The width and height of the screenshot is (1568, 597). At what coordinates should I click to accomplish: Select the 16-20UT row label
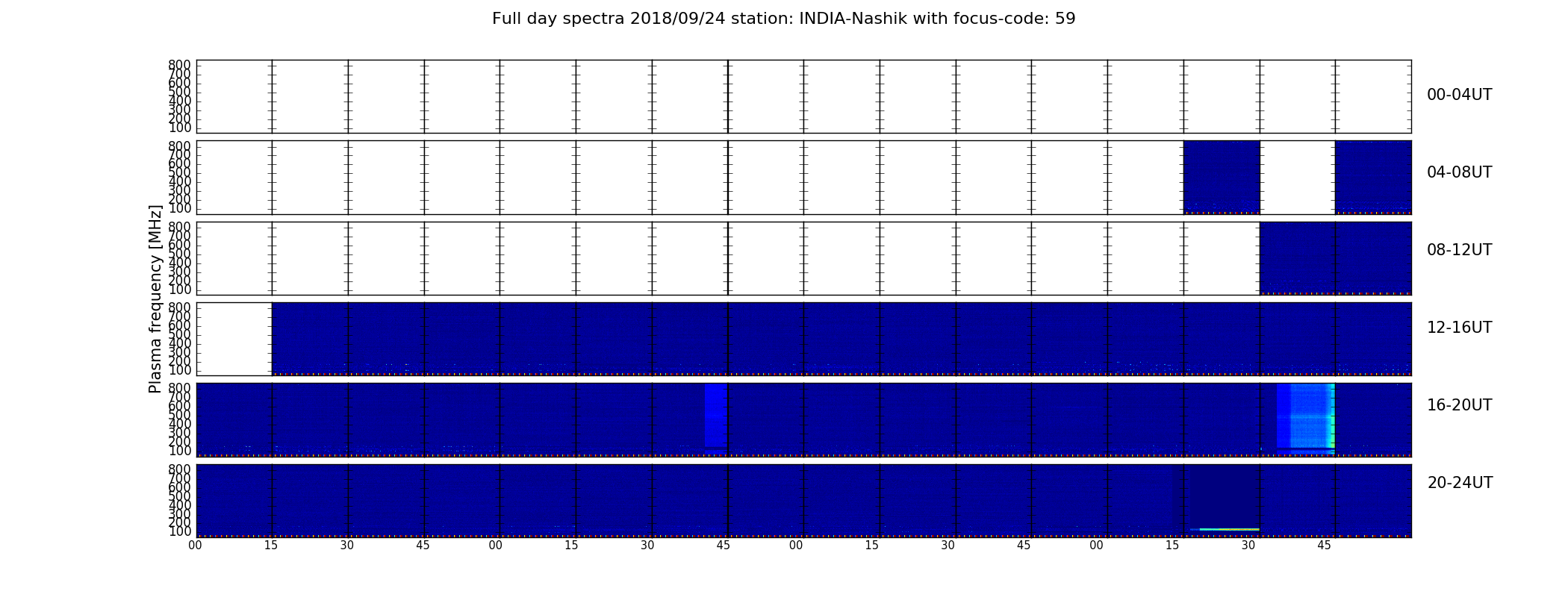pos(1459,405)
